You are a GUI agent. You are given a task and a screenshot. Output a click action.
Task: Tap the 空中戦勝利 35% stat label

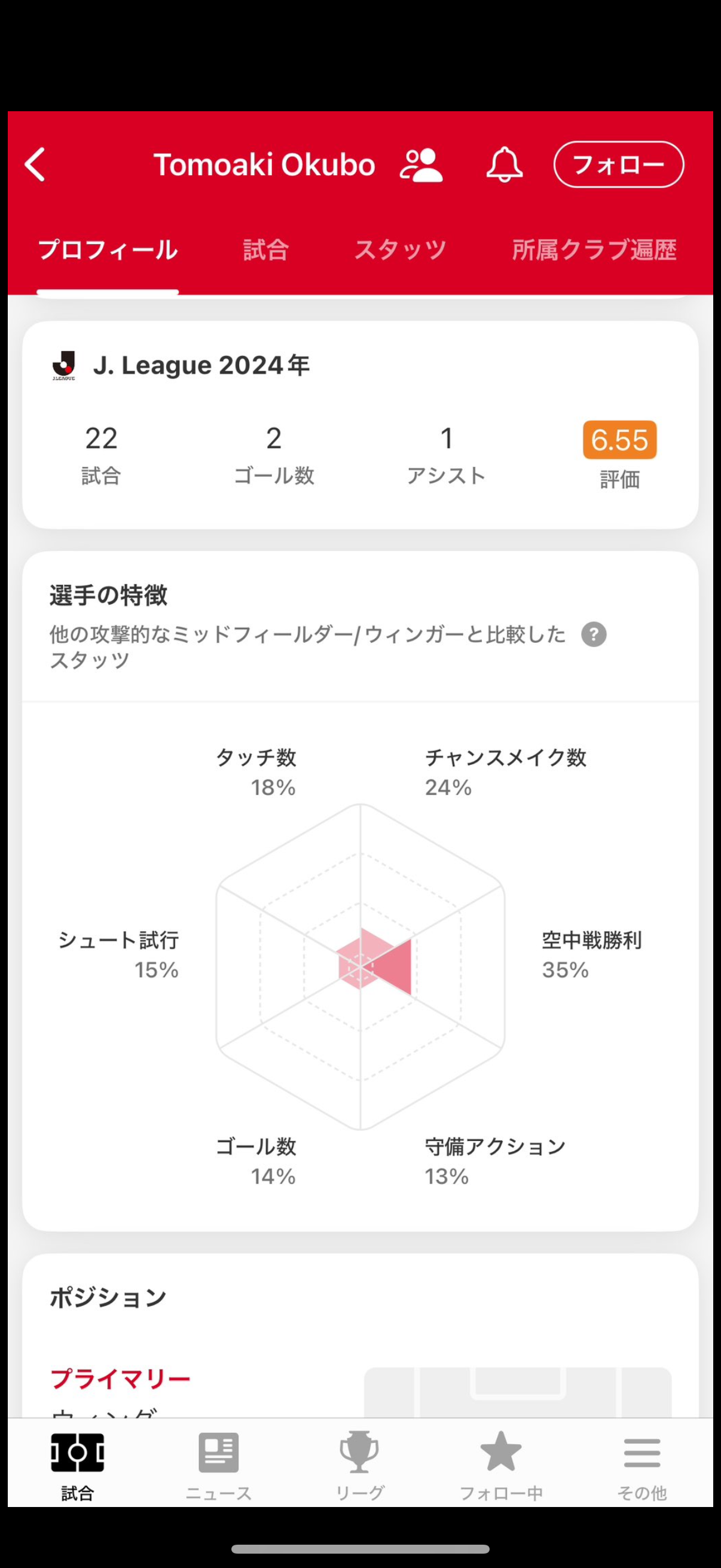click(x=591, y=954)
